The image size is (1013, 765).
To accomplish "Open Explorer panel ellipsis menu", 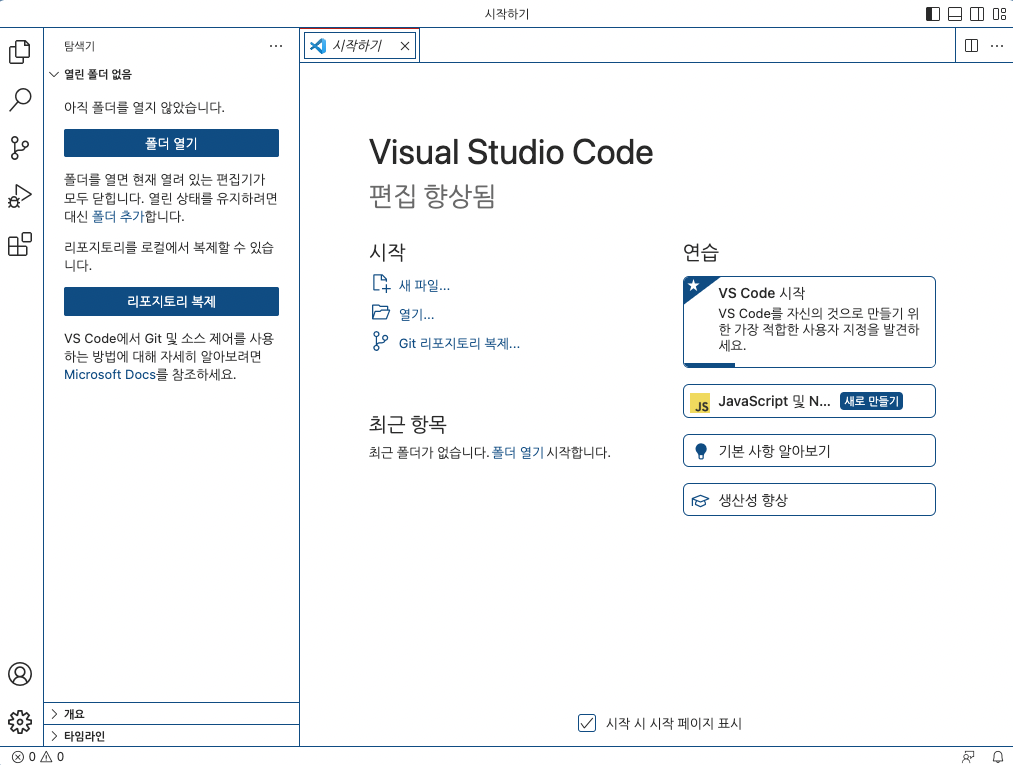I will (x=276, y=46).
